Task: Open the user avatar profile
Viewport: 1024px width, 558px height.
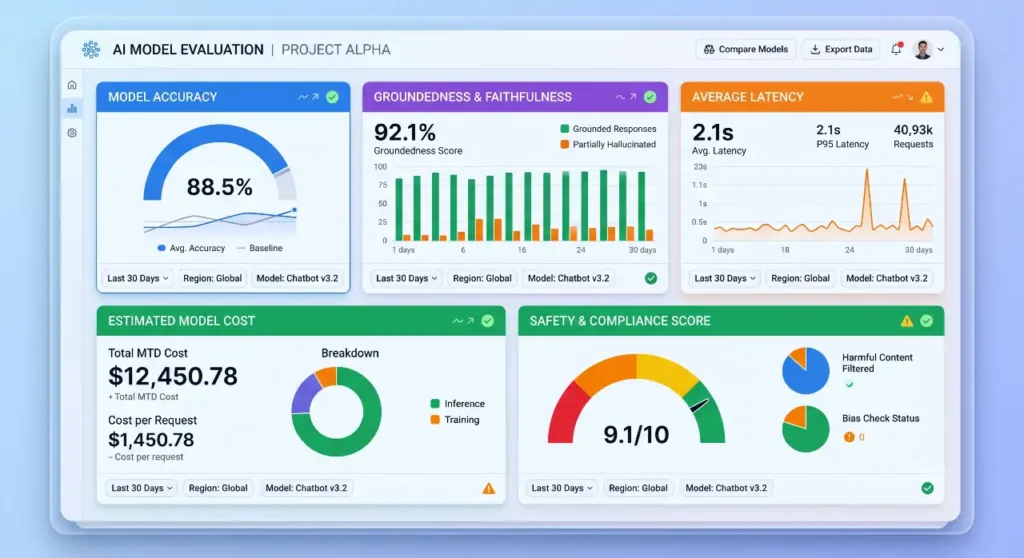Action: point(923,49)
